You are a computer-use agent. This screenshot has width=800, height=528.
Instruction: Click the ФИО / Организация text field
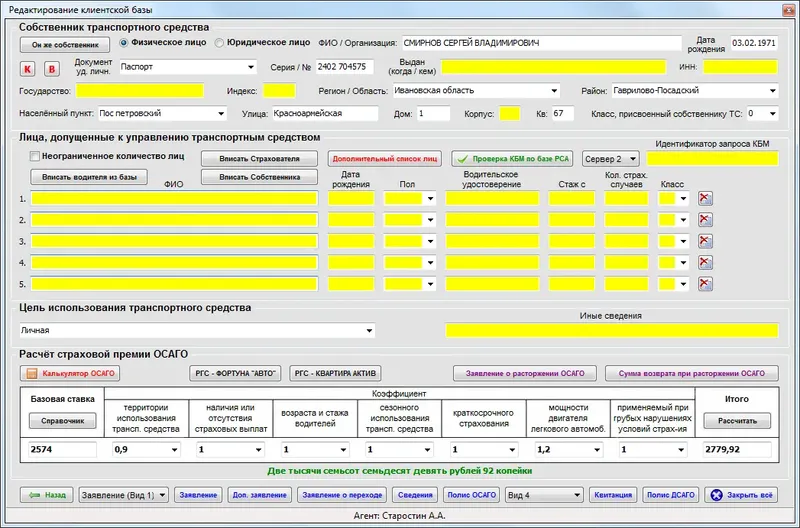click(x=540, y=43)
